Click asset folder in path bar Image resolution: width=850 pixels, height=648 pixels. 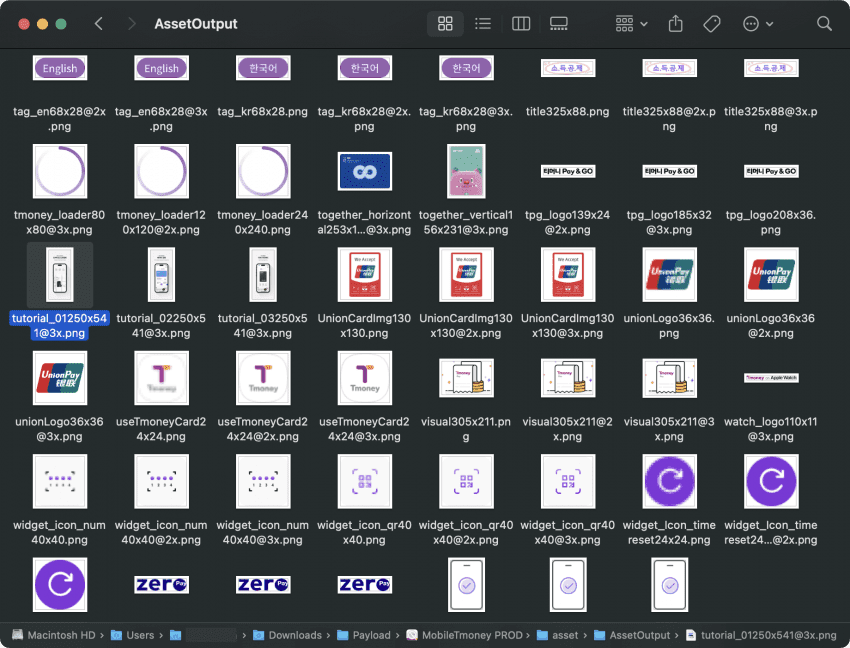click(x=557, y=635)
